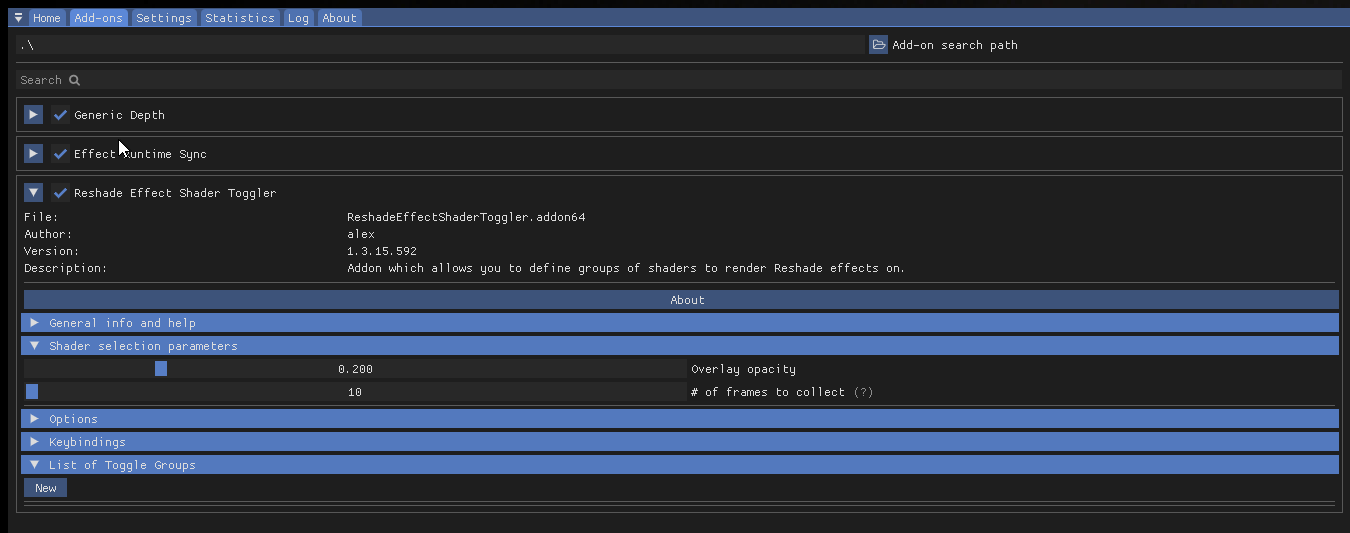The image size is (1350, 533).
Task: Click the ReshadeEffectShaderToggler.addon64 file name
Action: tap(466, 217)
